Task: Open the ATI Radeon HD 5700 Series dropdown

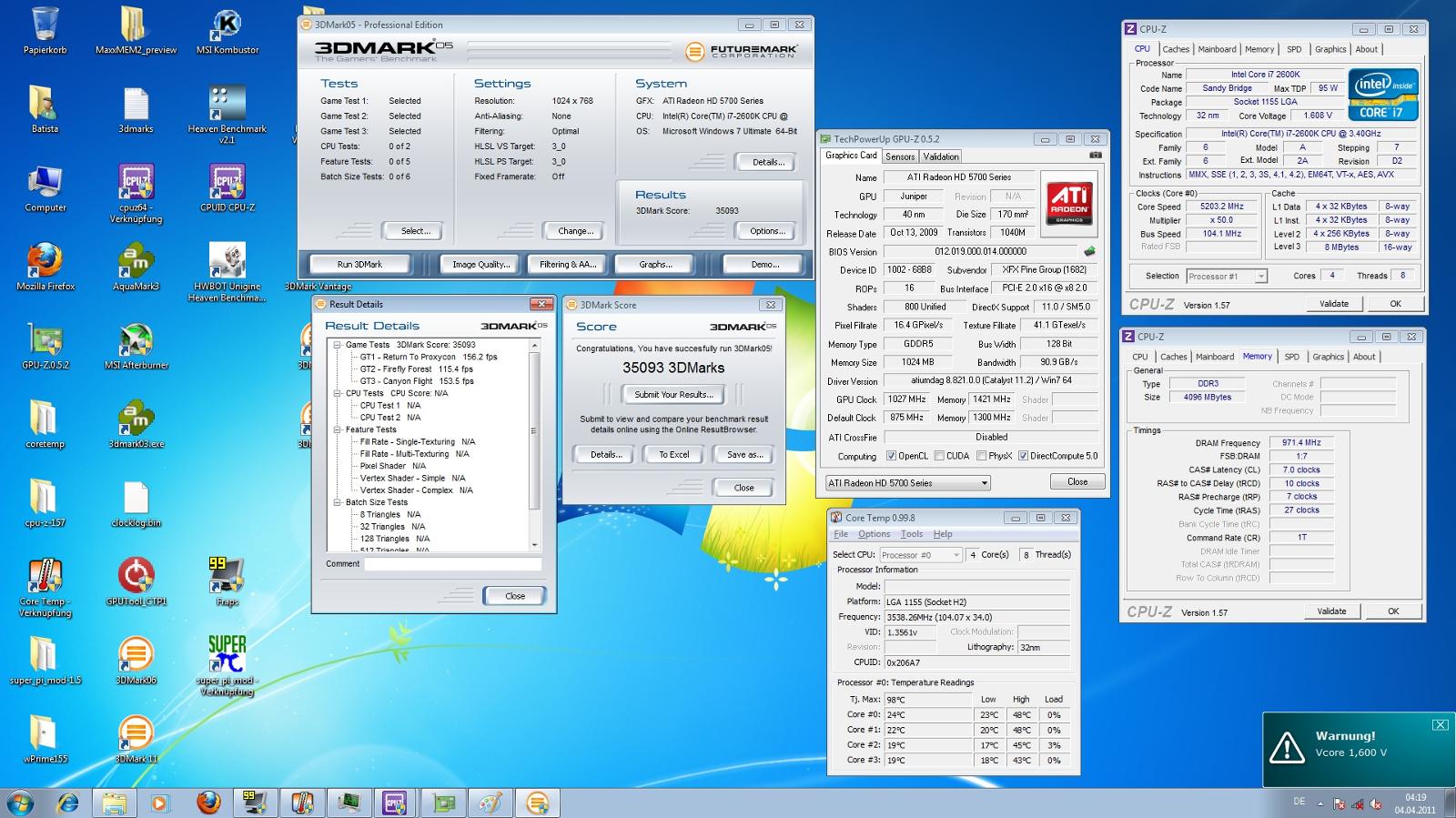Action: 907,483
